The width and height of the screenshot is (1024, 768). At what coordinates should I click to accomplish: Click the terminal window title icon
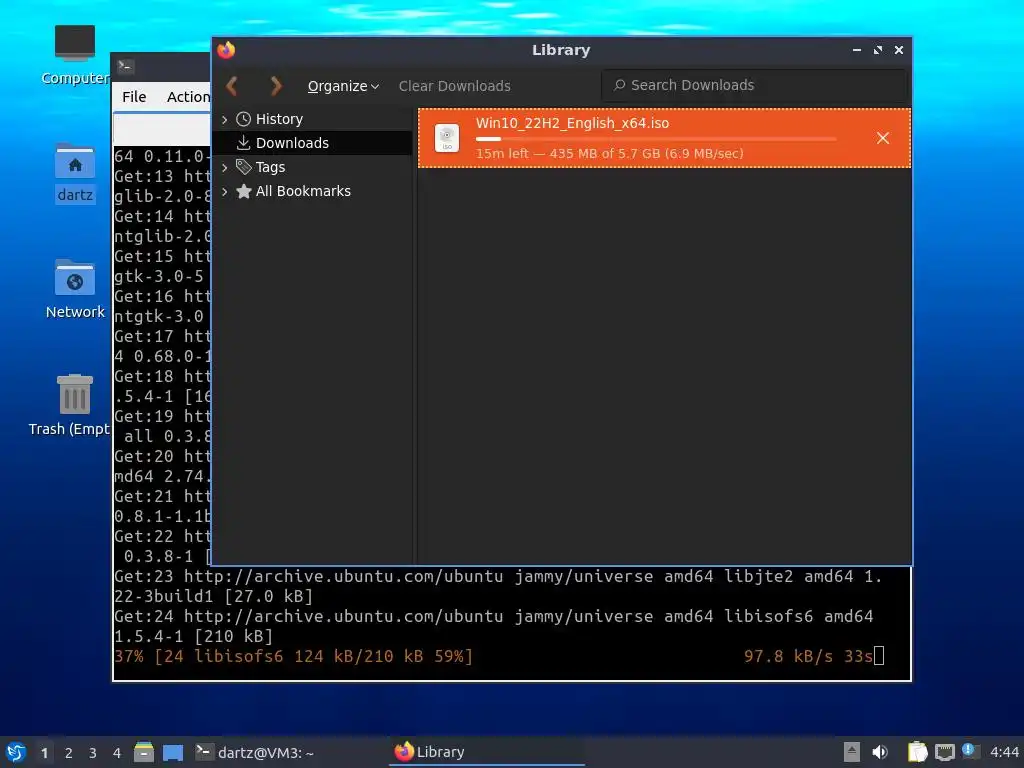pyautogui.click(x=125, y=66)
